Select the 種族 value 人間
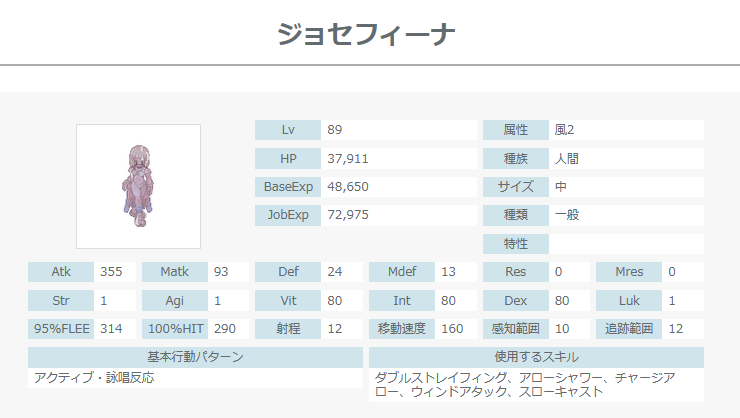Viewport: 740px width, 418px height. (x=568, y=158)
